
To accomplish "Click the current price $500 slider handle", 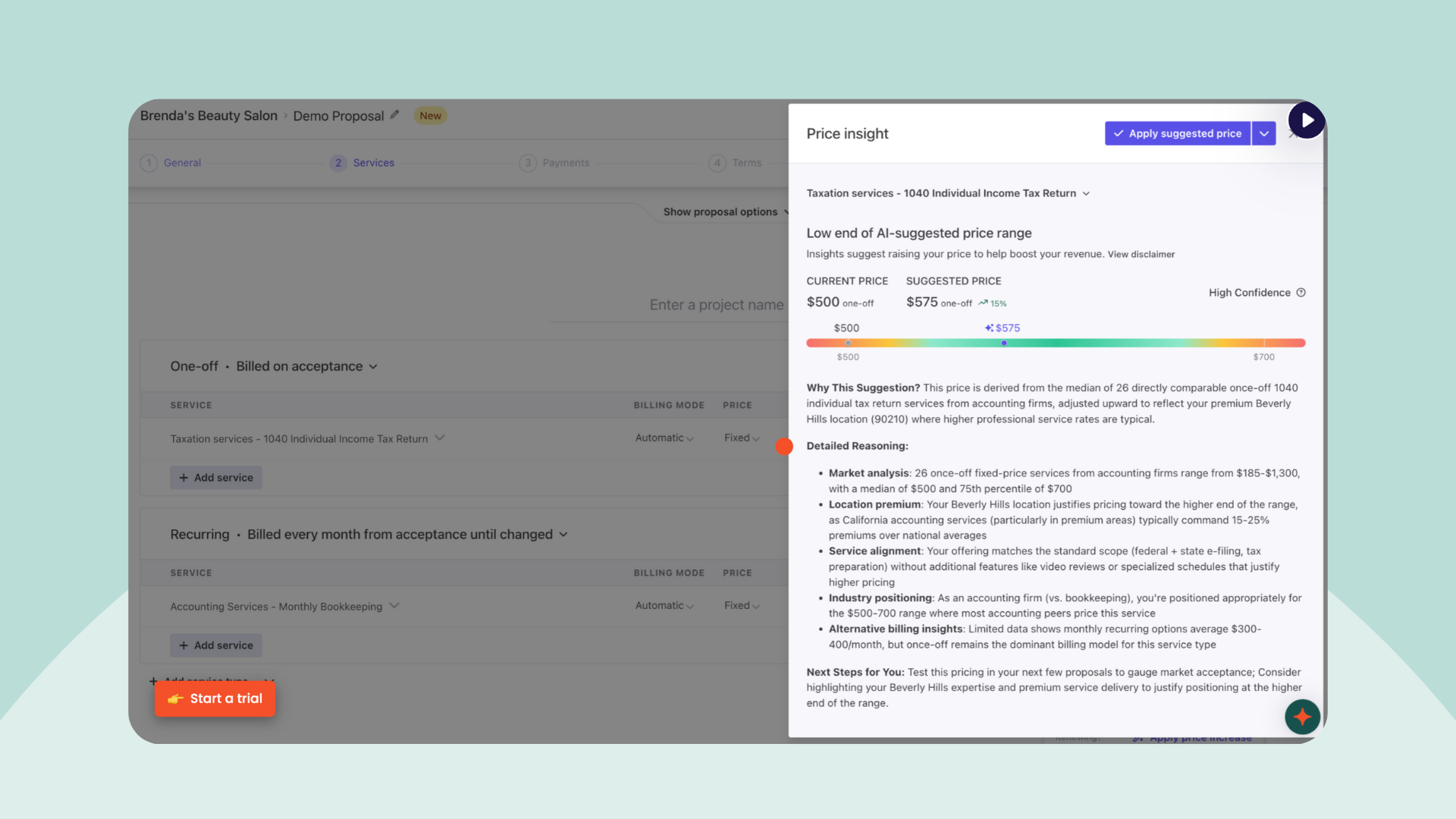I will click(x=848, y=344).
